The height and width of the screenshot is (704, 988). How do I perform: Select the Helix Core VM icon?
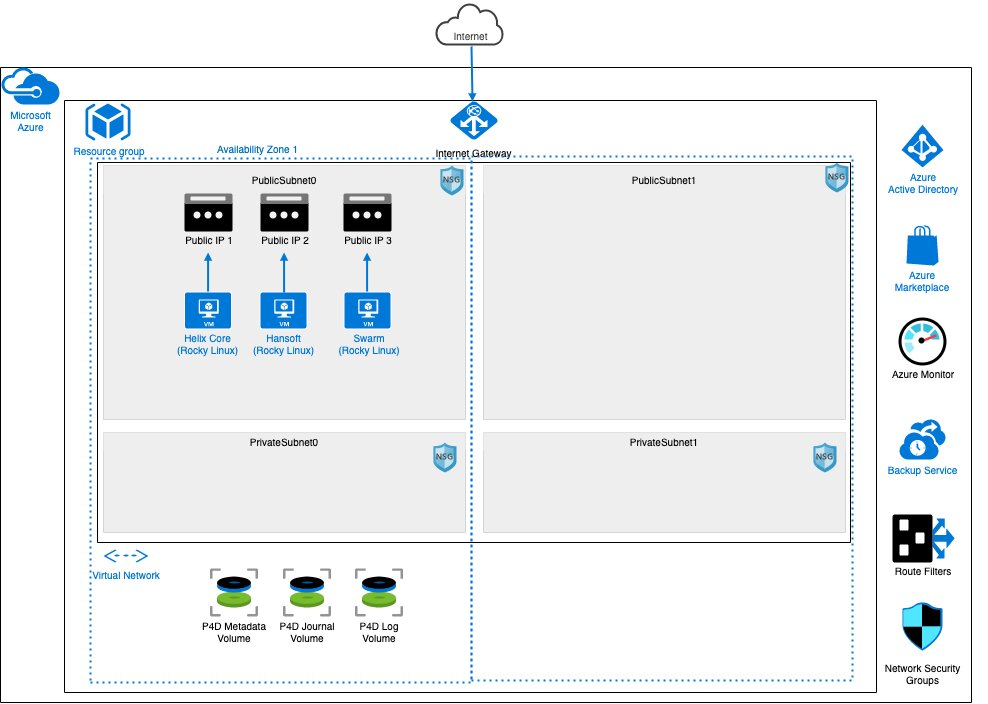pos(208,310)
